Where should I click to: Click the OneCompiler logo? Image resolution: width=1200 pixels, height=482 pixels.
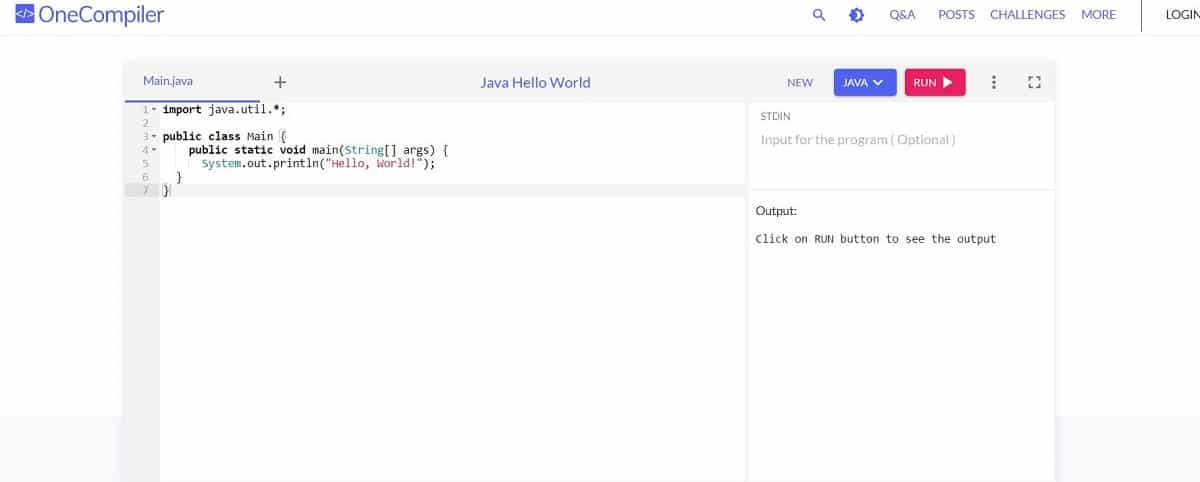click(x=90, y=15)
